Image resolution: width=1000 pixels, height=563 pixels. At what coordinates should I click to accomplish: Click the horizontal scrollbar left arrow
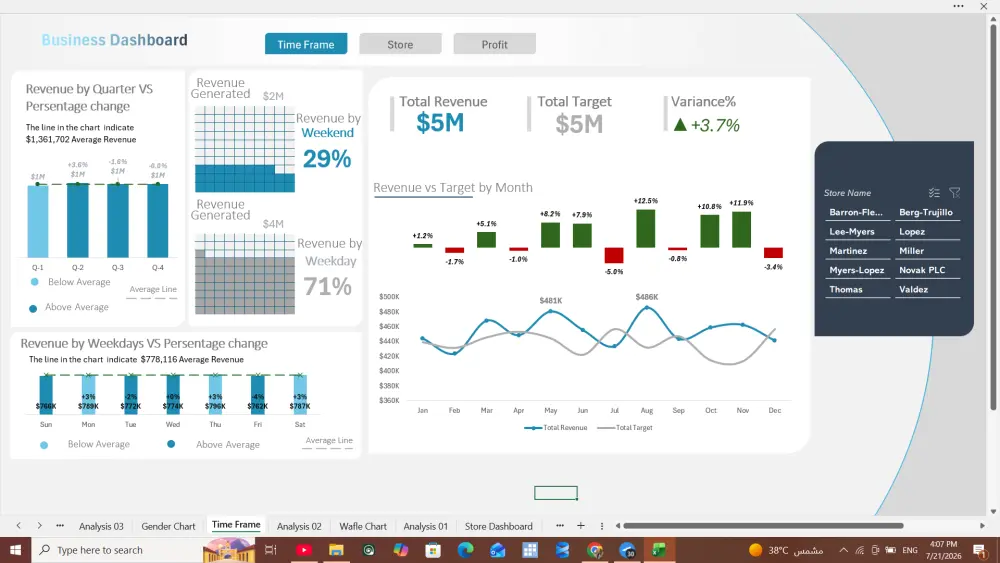click(x=617, y=526)
